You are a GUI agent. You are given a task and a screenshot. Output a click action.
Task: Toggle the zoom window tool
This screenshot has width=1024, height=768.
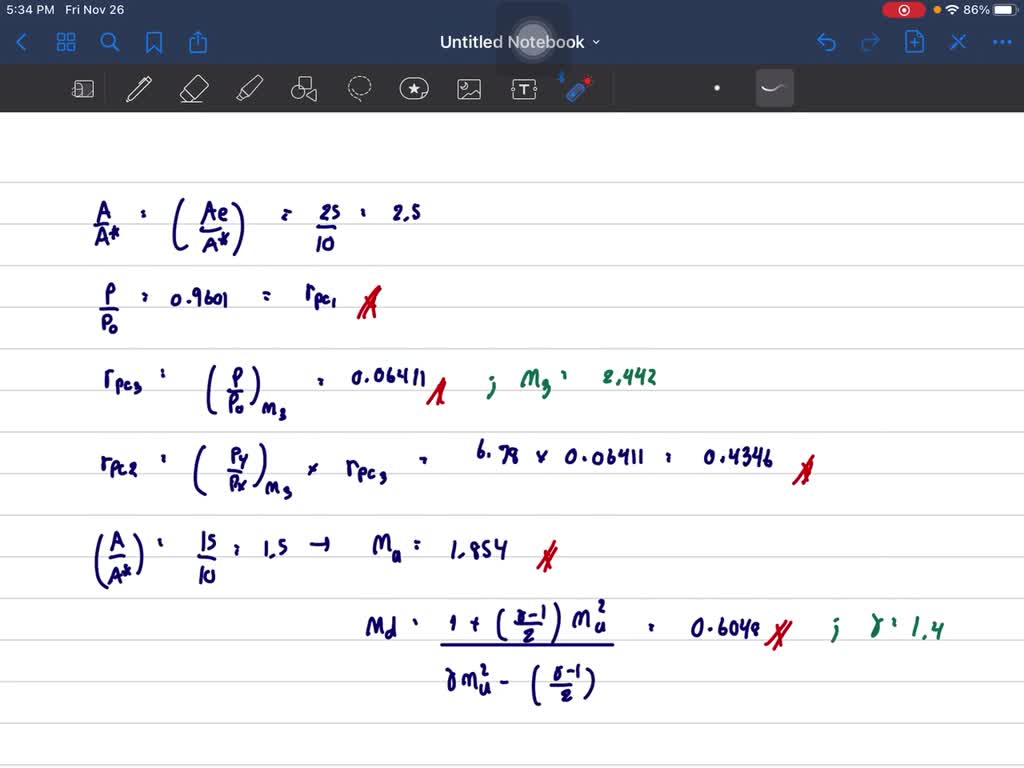pos(83,89)
